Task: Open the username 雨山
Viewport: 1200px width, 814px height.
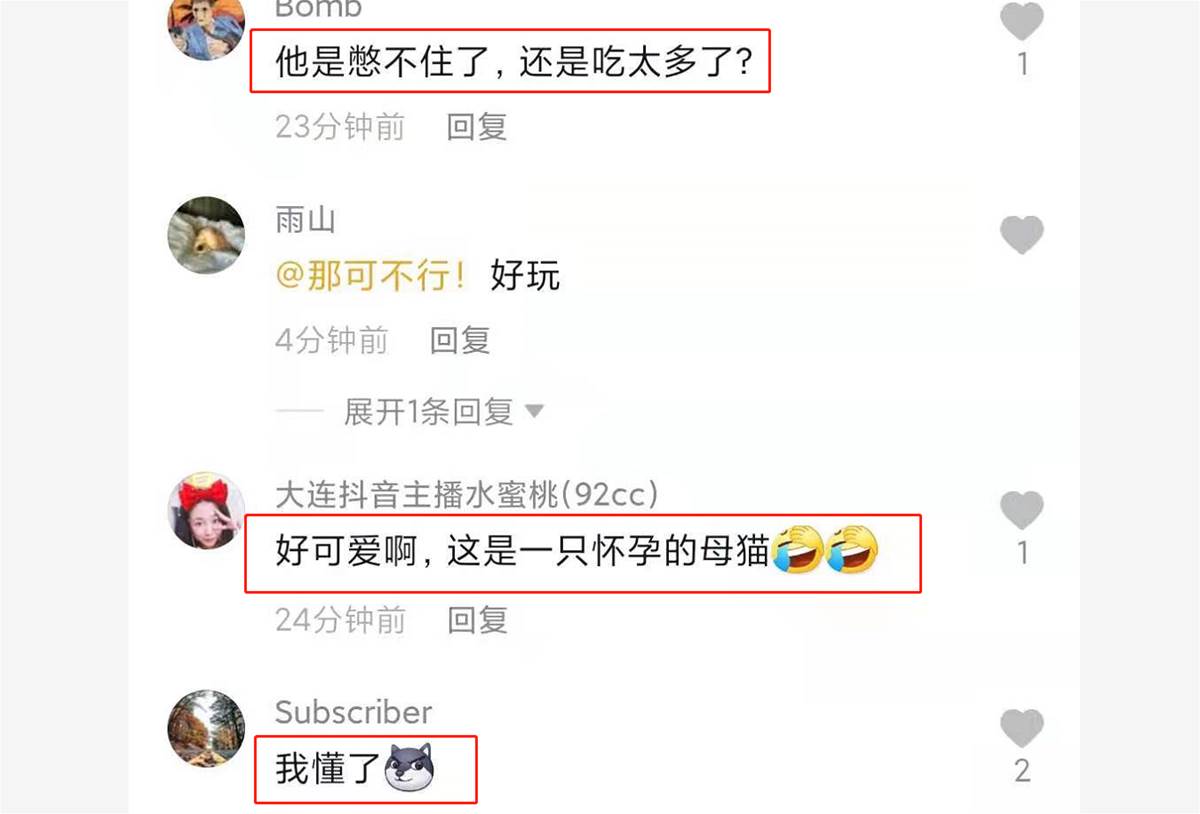Action: point(305,220)
